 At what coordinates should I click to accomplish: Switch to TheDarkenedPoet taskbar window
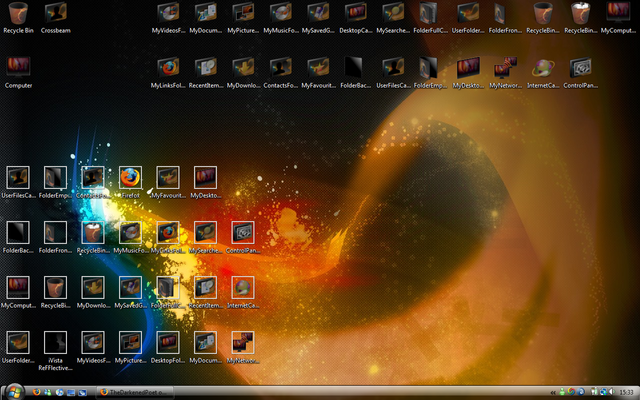135,392
